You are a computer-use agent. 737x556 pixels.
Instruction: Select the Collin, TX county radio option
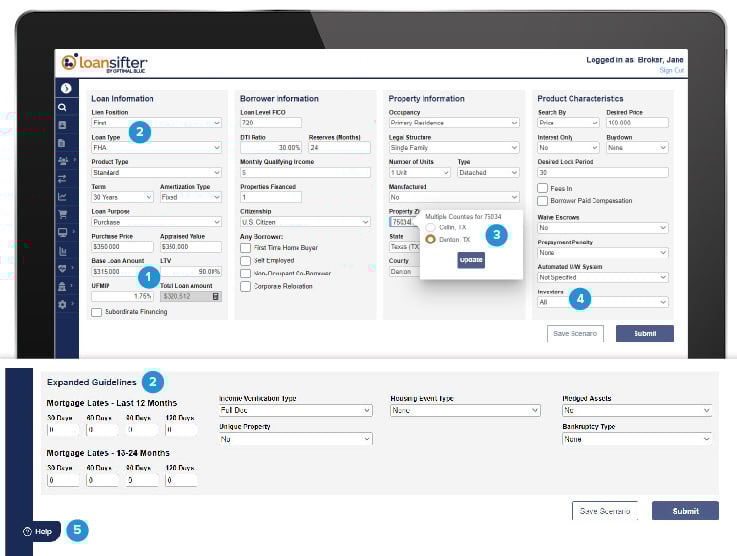[431, 227]
